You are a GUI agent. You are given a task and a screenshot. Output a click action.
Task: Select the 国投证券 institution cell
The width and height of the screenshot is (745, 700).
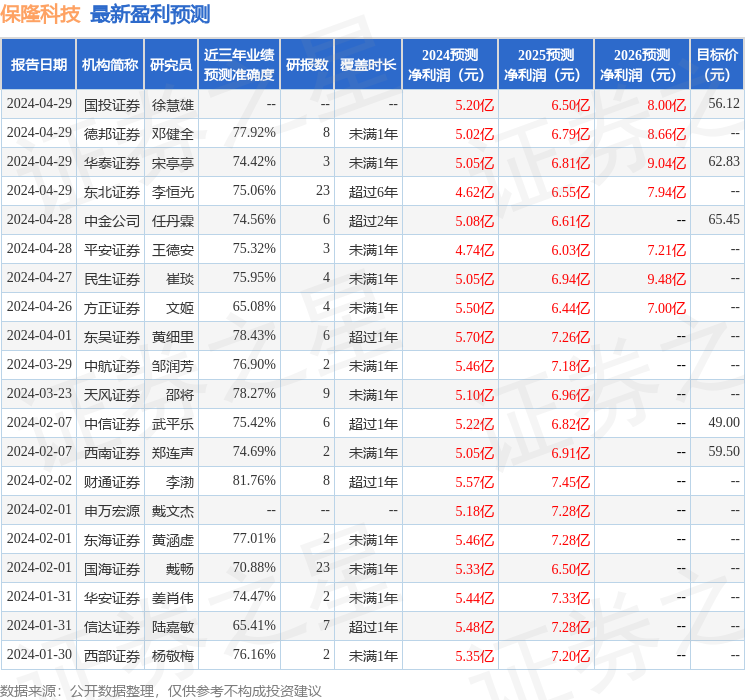click(x=112, y=105)
